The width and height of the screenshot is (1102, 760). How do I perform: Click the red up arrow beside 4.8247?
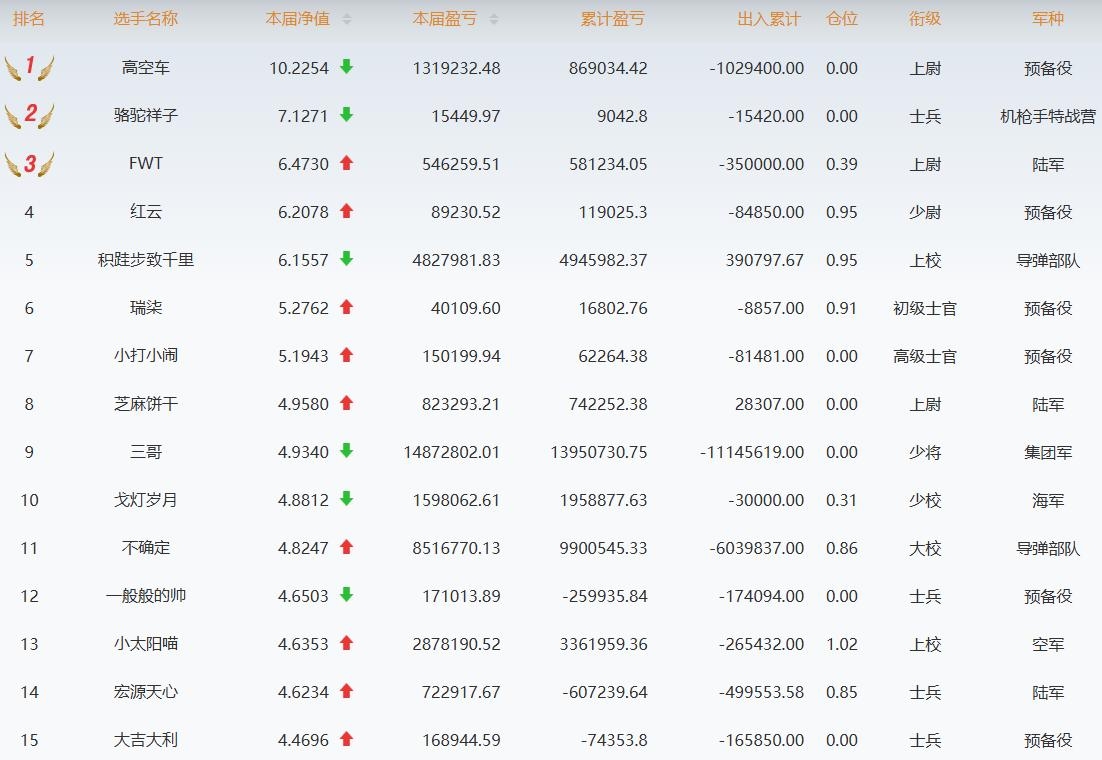347,547
